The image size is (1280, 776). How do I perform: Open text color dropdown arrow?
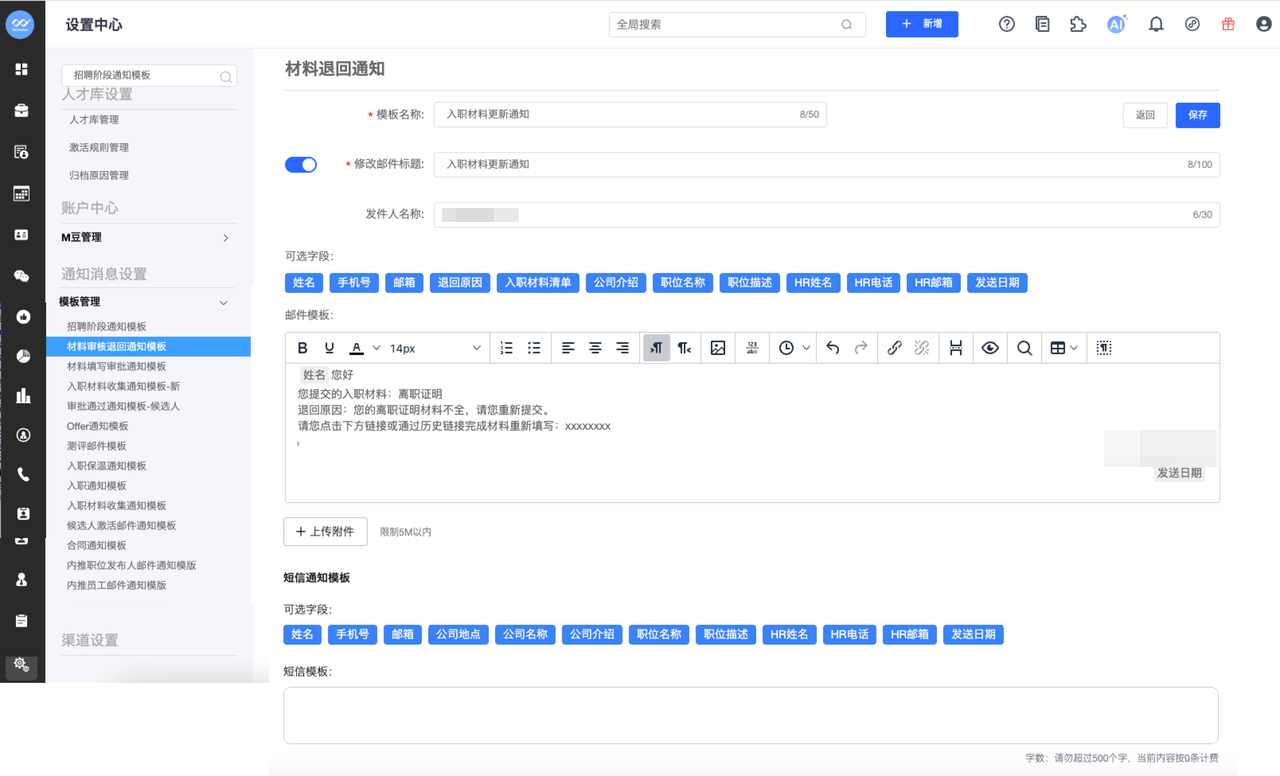376,348
